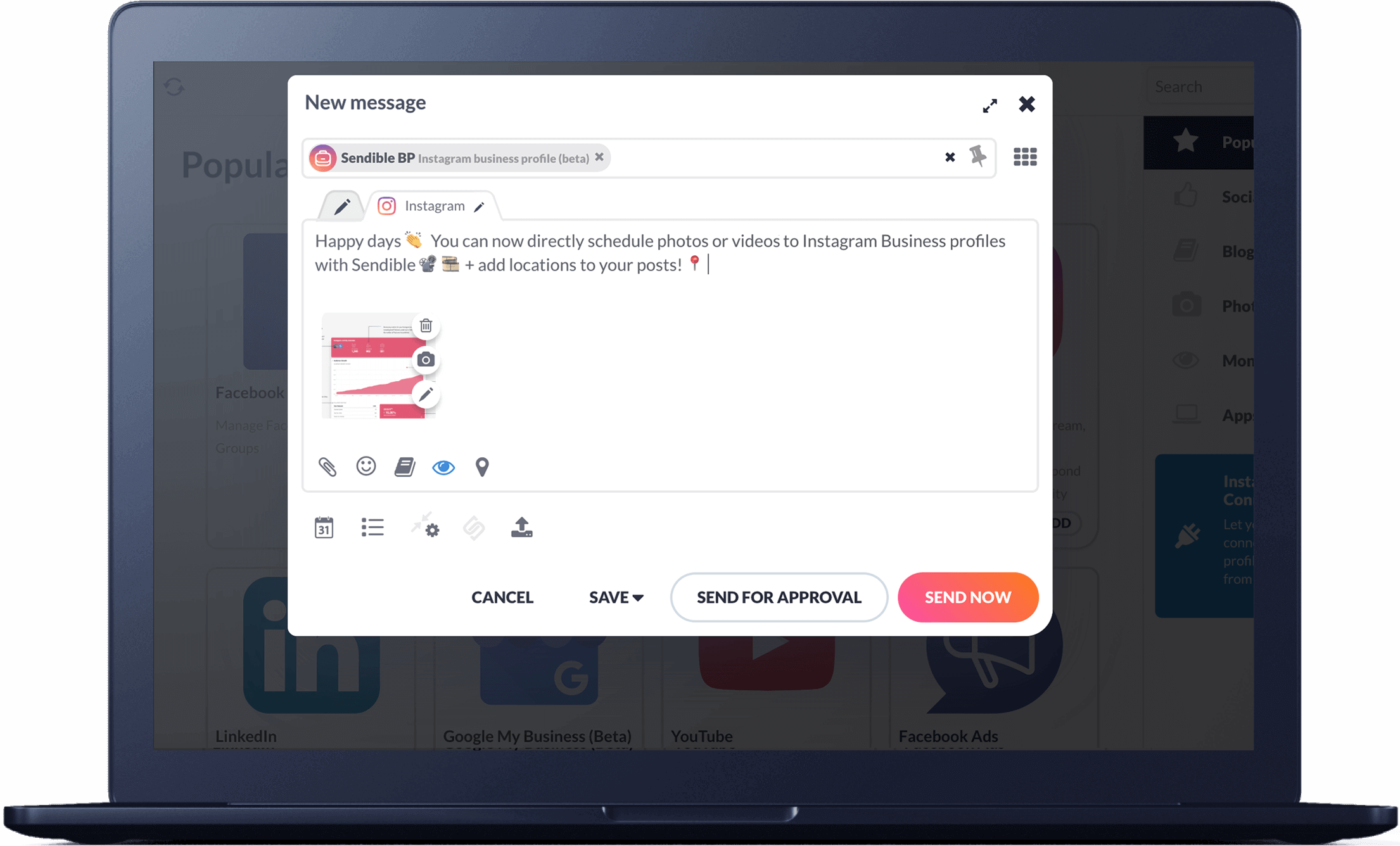Click the SEND FOR APPROVAL button

click(779, 597)
